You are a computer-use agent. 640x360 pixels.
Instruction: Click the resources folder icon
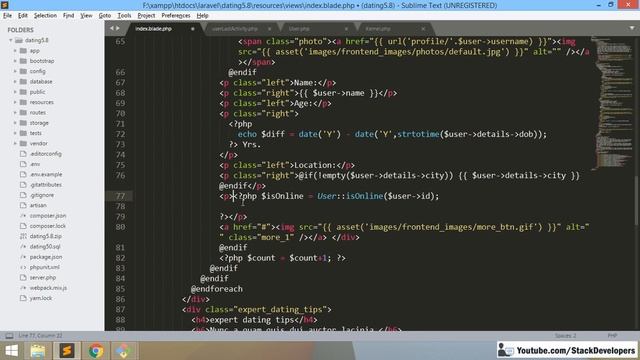coord(23,102)
